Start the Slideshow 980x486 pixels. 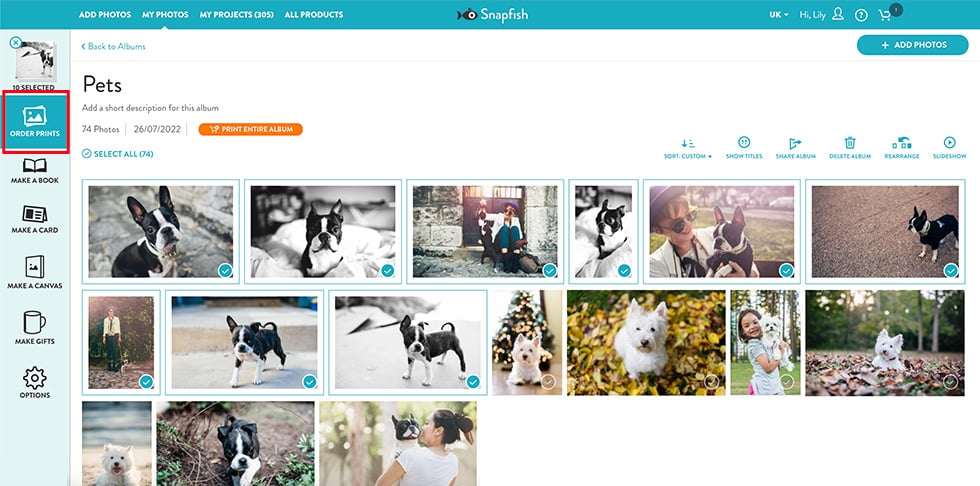coord(949,144)
